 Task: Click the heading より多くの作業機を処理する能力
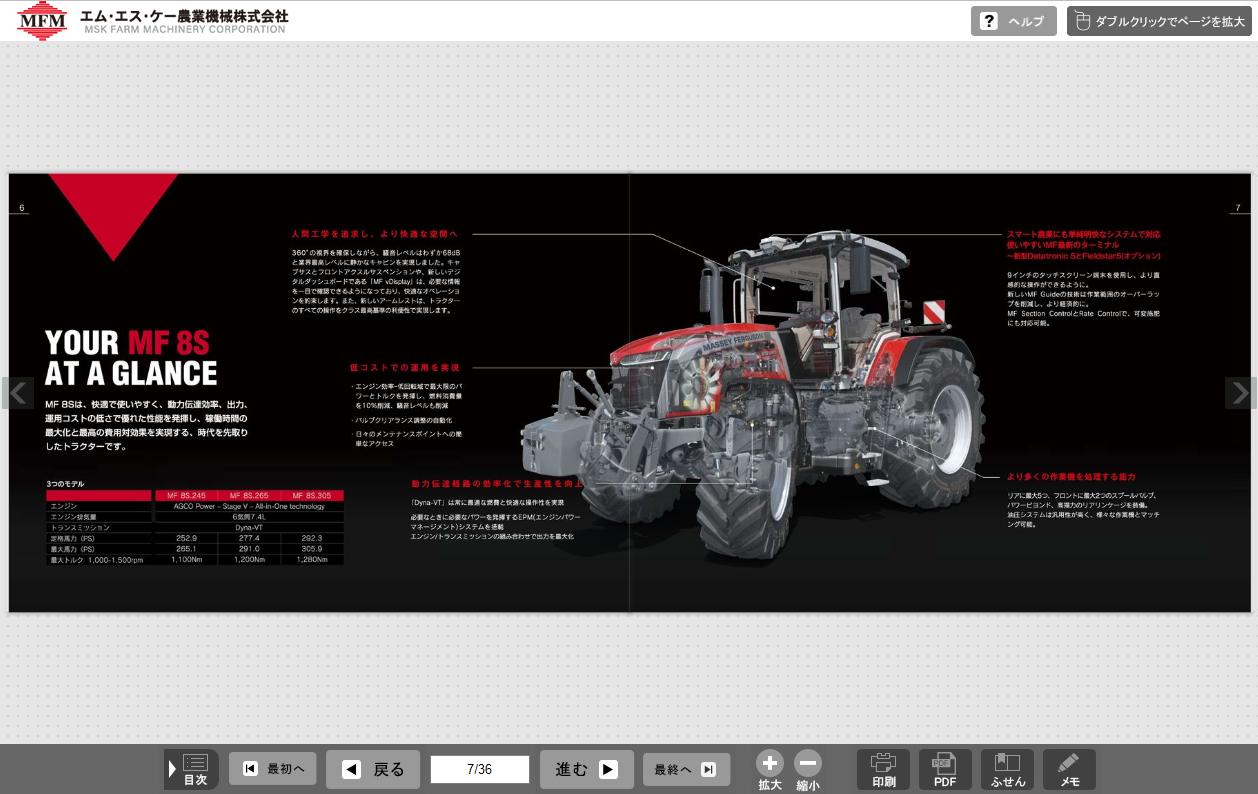[1071, 477]
